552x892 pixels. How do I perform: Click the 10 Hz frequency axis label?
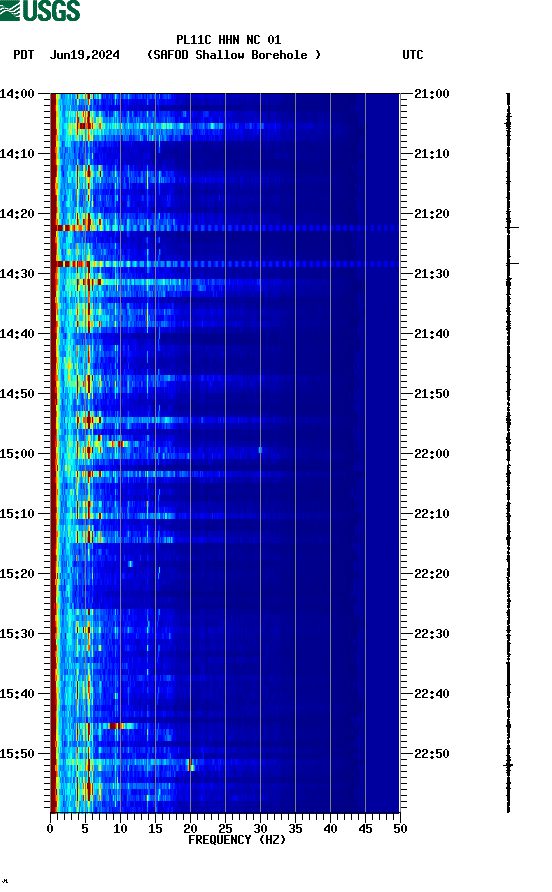click(x=120, y=829)
